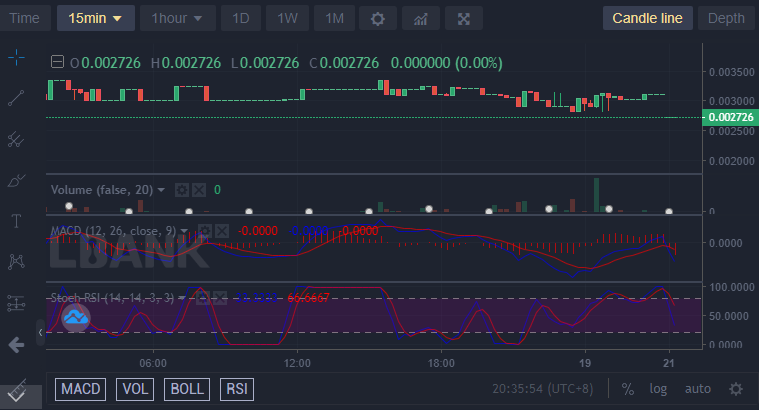Image resolution: width=759 pixels, height=410 pixels.
Task: Switch to the Depth tab
Action: pyautogui.click(x=725, y=18)
